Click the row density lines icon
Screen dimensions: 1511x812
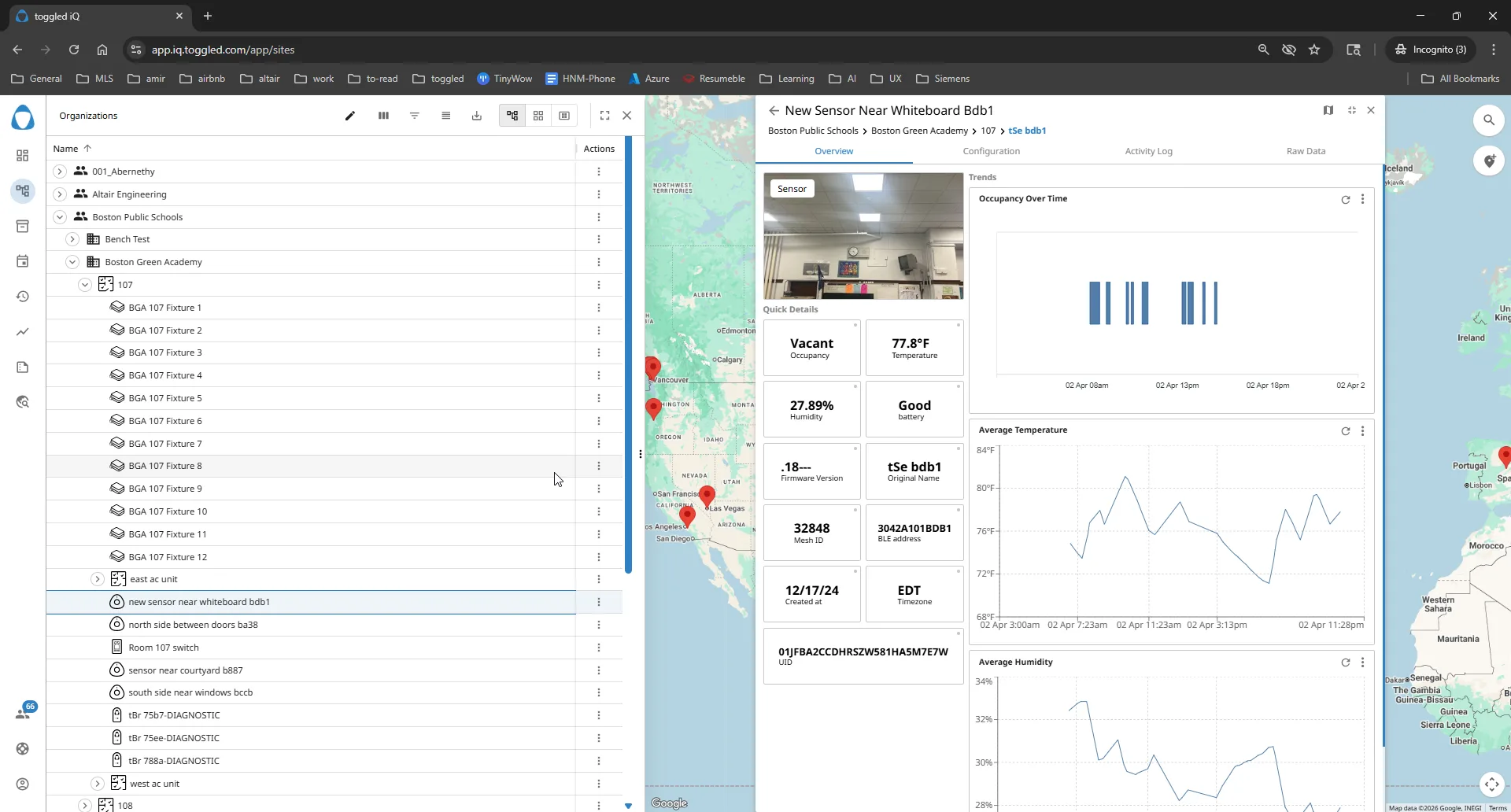[x=446, y=116]
